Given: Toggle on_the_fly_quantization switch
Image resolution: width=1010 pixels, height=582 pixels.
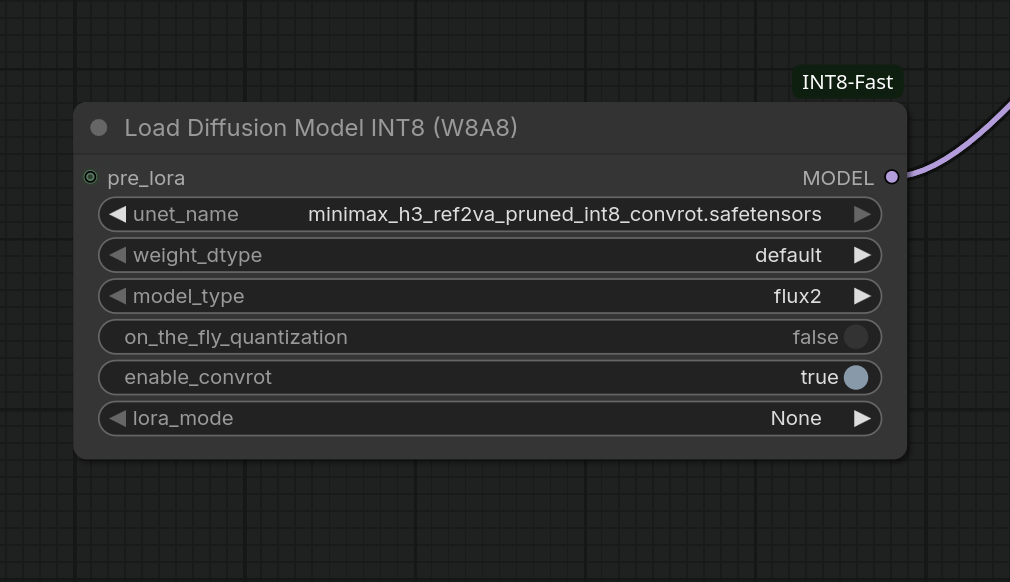Looking at the screenshot, I should click(x=855, y=337).
